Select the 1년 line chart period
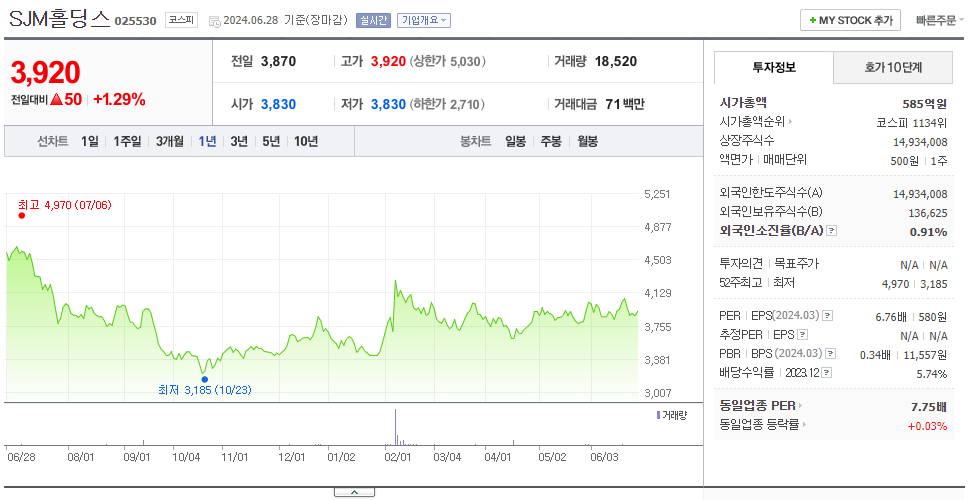This screenshot has height=500, width=968. coord(207,141)
